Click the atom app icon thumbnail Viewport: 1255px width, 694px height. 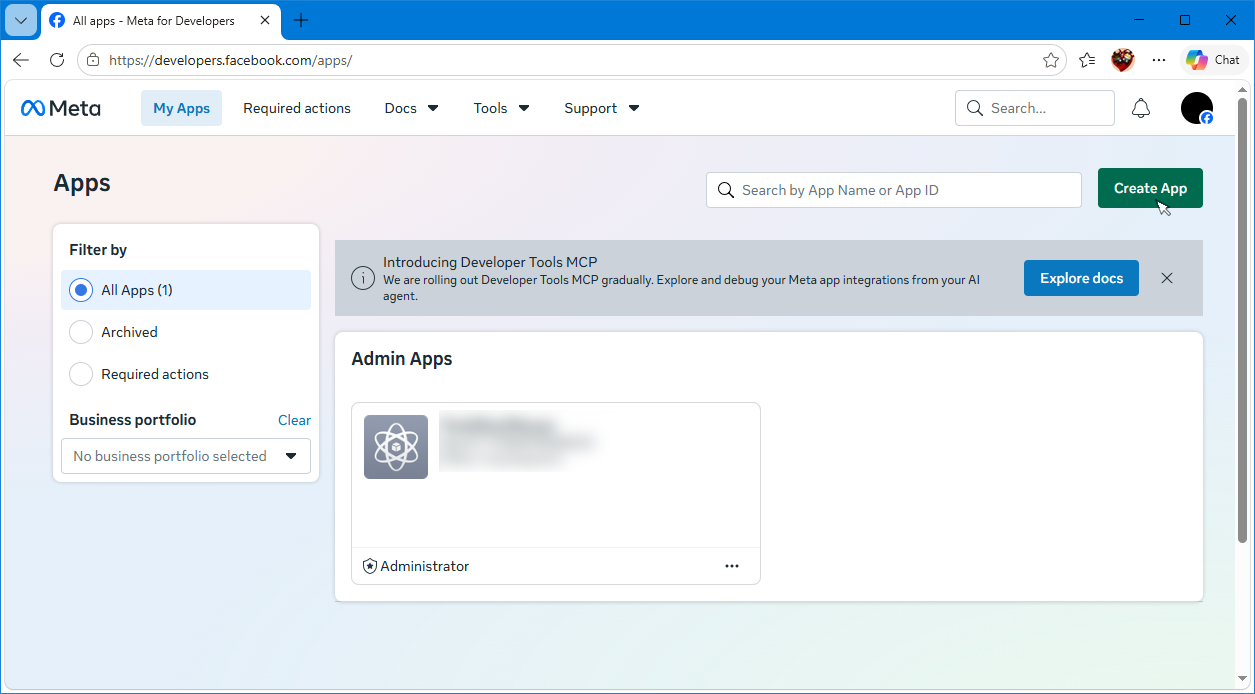[396, 447]
